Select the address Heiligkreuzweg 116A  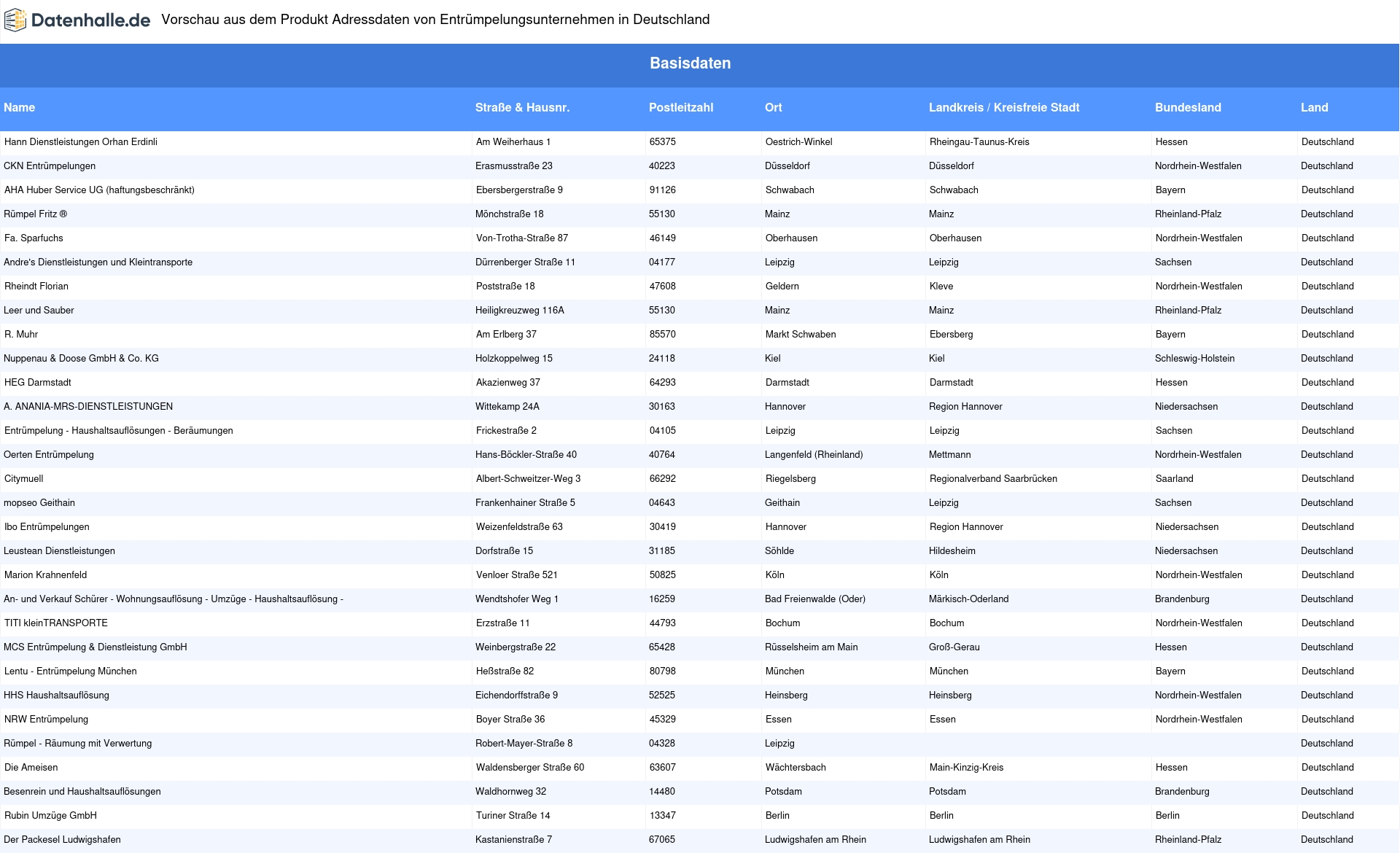[520, 311]
